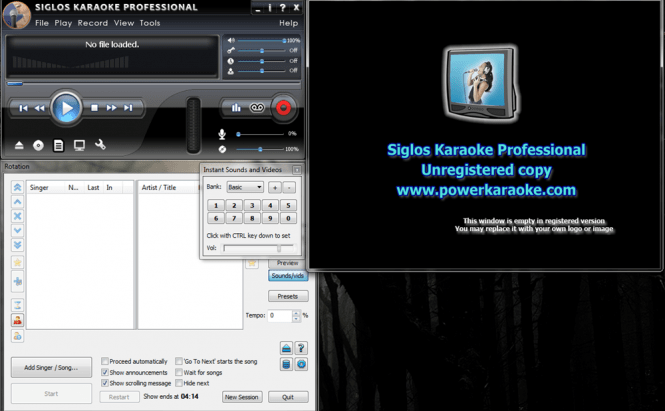
Task: Click the red singer person icon
Action: [17, 320]
